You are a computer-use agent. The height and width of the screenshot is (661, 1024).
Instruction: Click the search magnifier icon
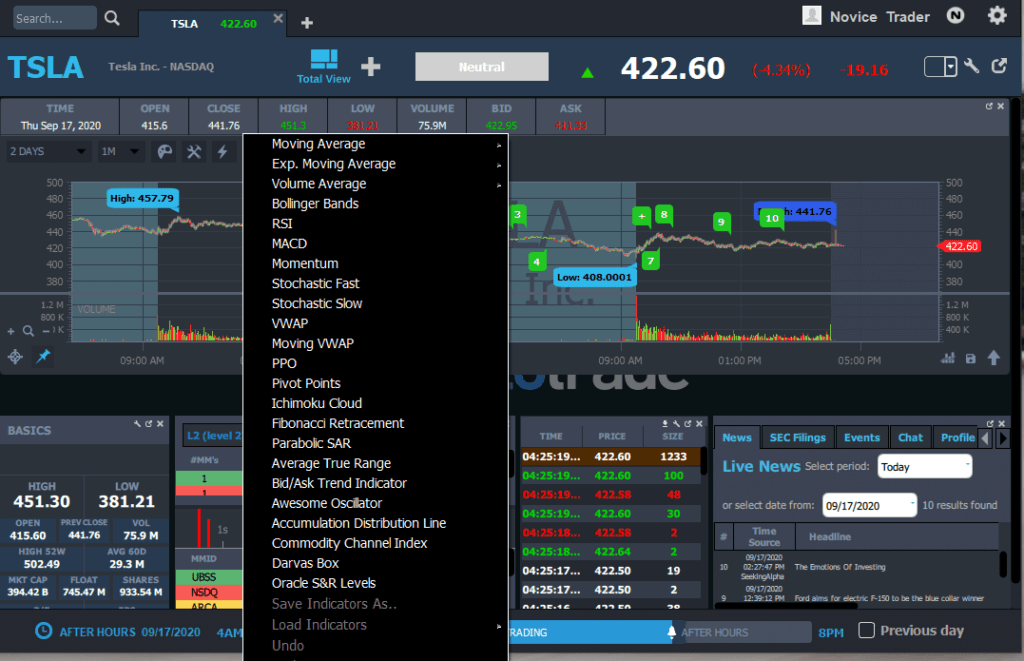click(111, 17)
